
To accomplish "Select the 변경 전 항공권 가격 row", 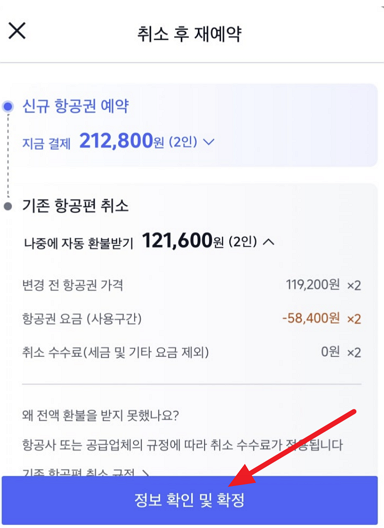I will click(x=192, y=285).
